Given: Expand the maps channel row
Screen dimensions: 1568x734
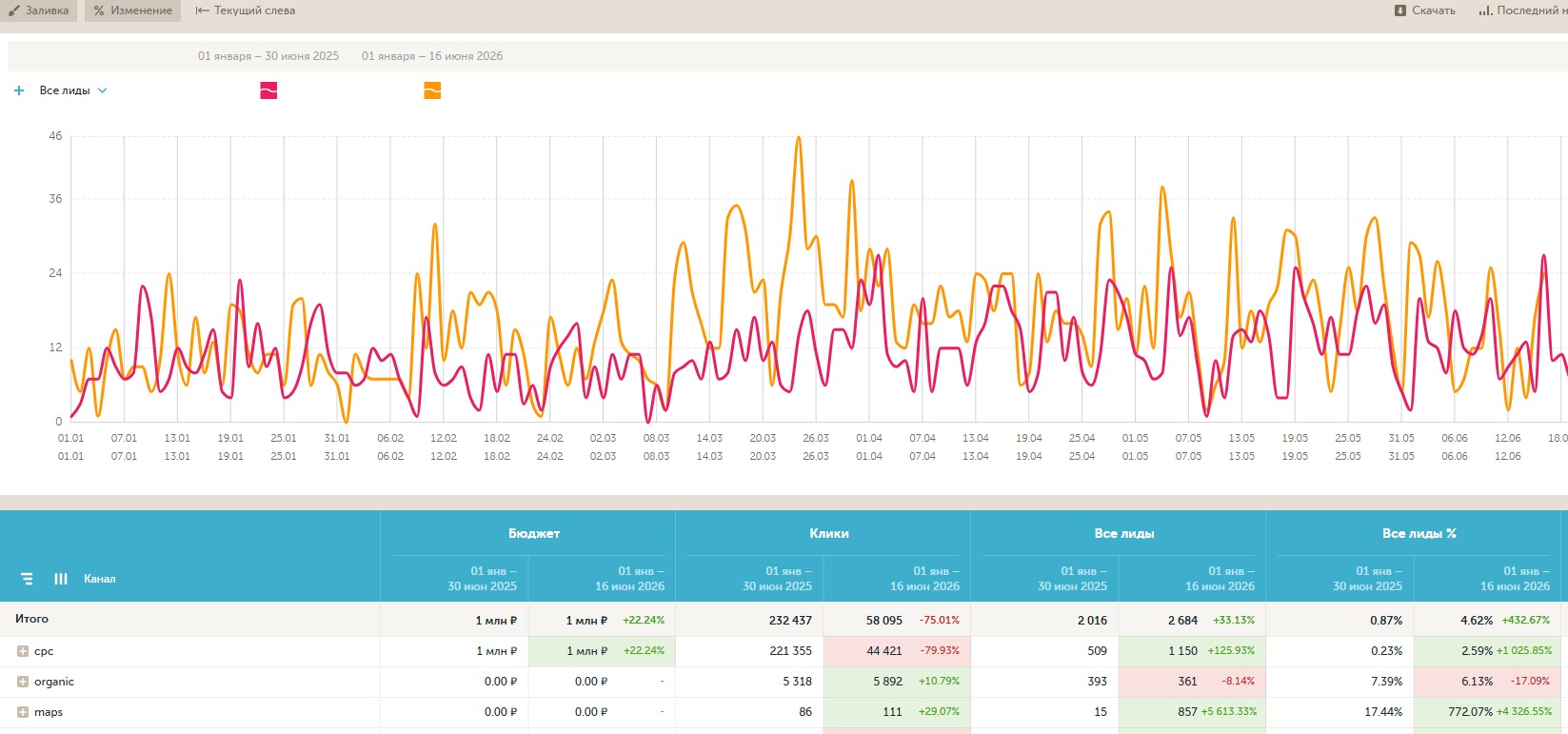Looking at the screenshot, I should [x=23, y=712].
